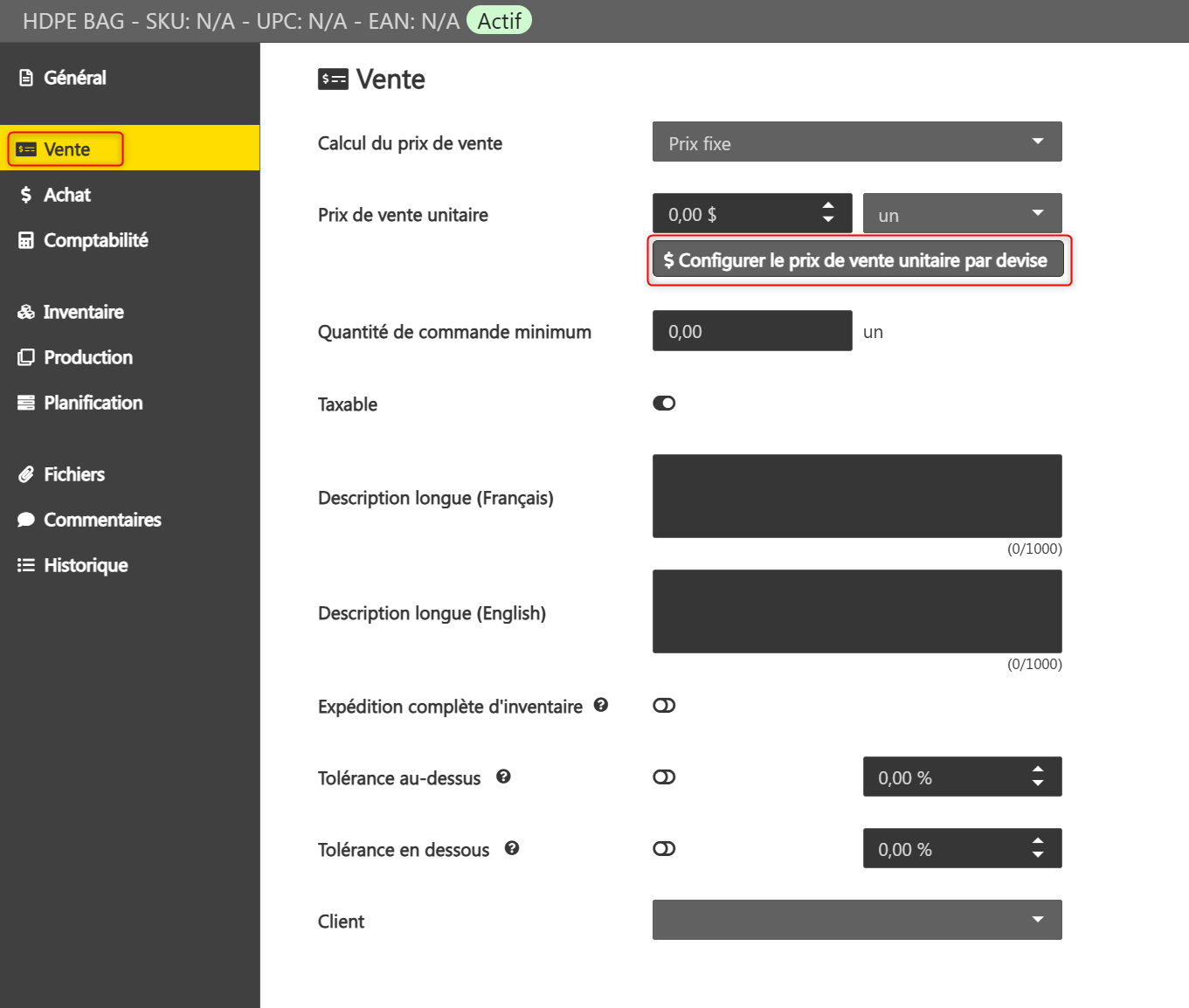Turn on Tolérance en dessous toggle
This screenshot has height=1008, width=1189.
coord(664,849)
